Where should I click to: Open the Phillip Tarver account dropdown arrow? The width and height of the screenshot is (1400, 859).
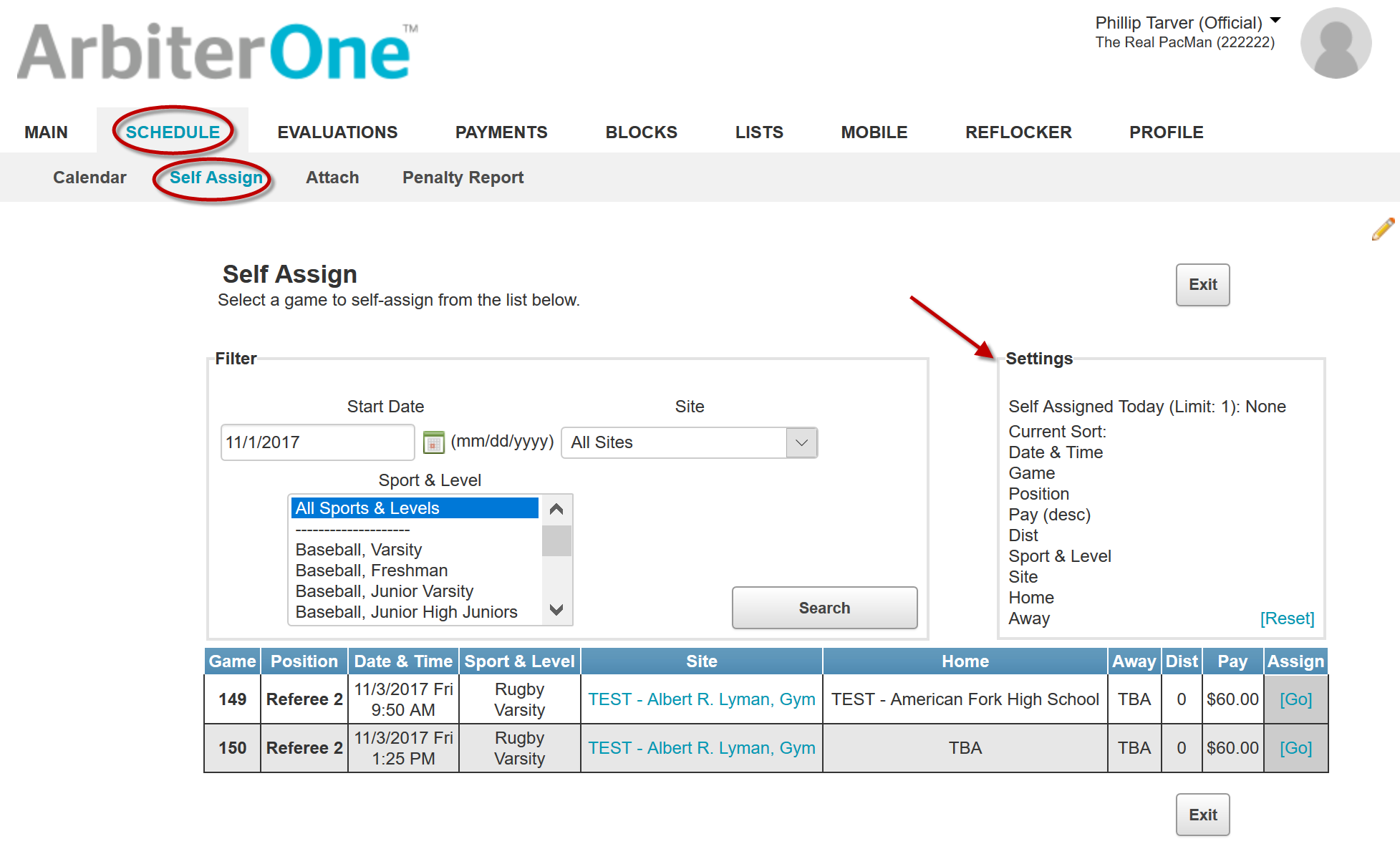(1275, 21)
